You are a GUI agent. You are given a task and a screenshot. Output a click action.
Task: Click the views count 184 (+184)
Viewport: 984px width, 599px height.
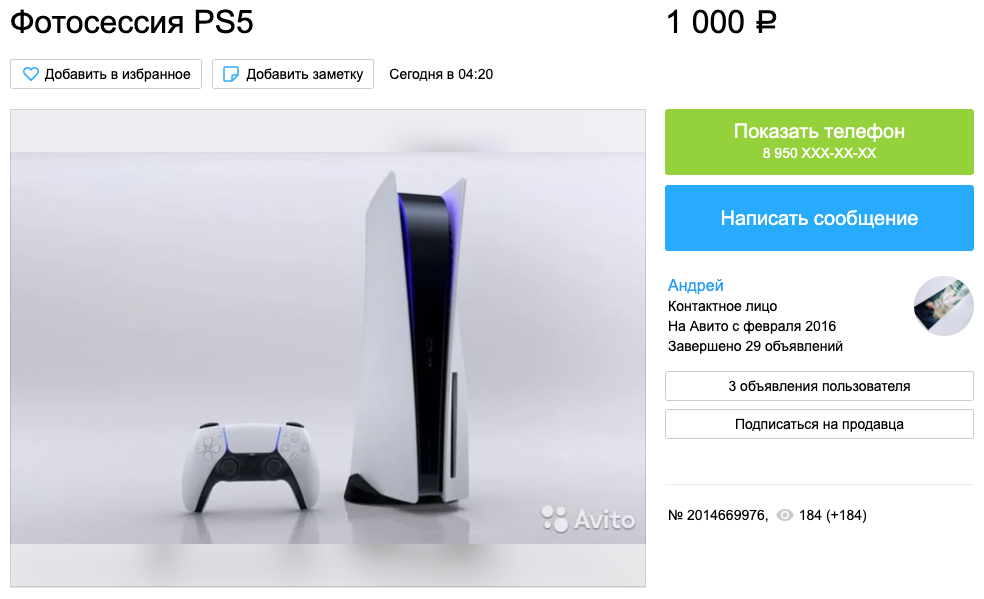point(832,515)
